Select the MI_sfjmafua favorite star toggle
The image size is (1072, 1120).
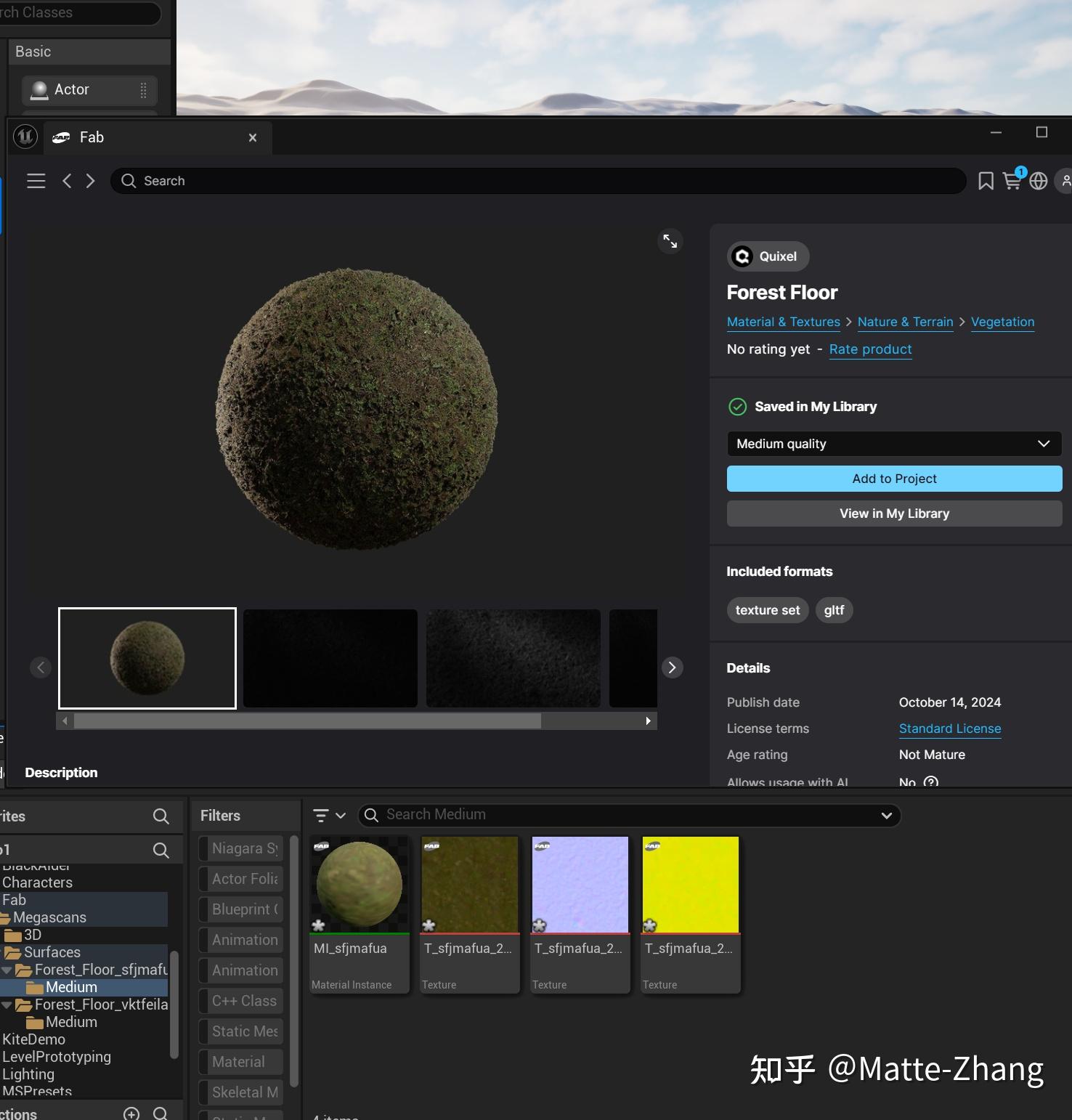tap(317, 926)
